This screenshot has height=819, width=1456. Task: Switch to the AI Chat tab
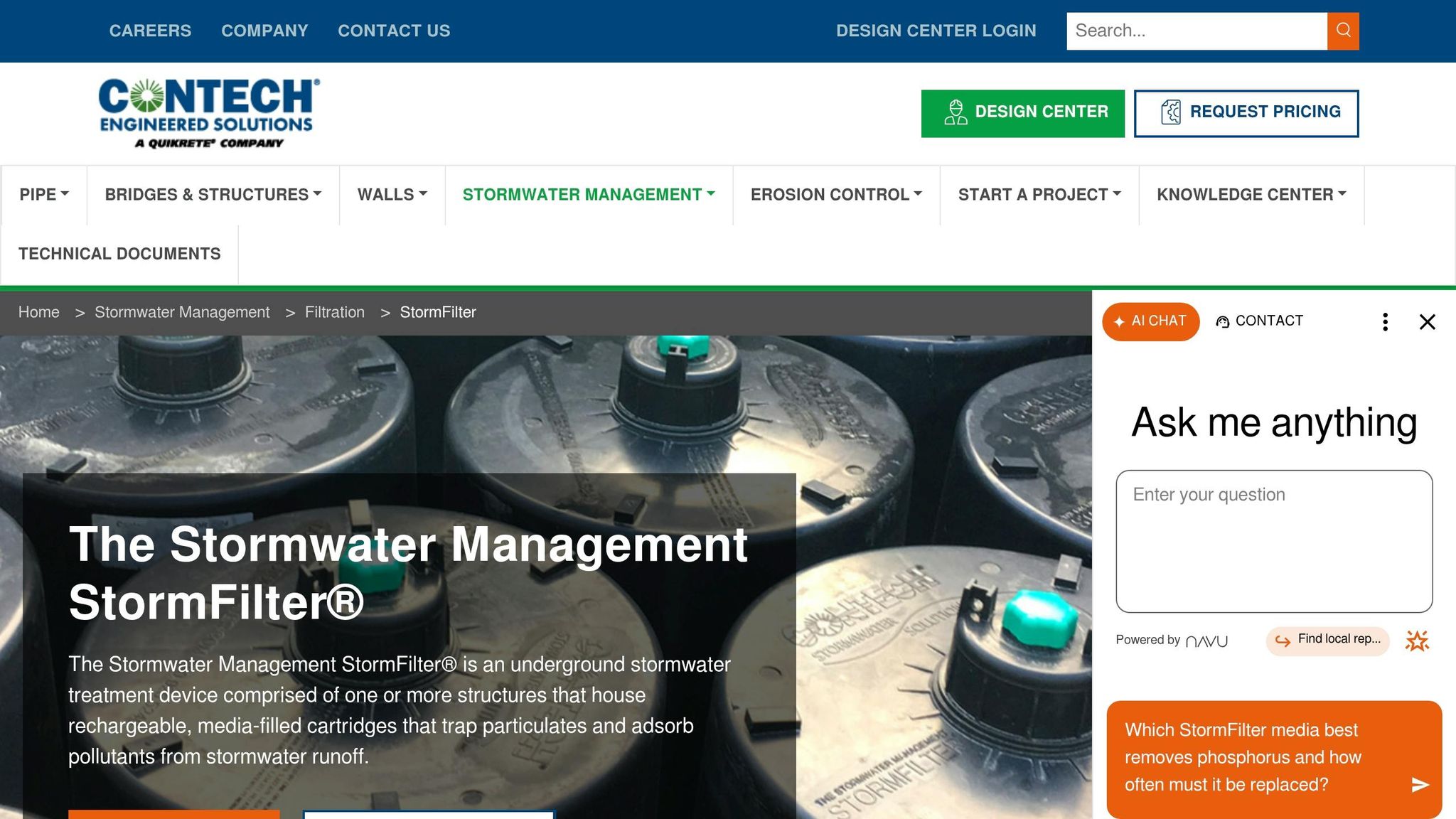click(x=1150, y=321)
